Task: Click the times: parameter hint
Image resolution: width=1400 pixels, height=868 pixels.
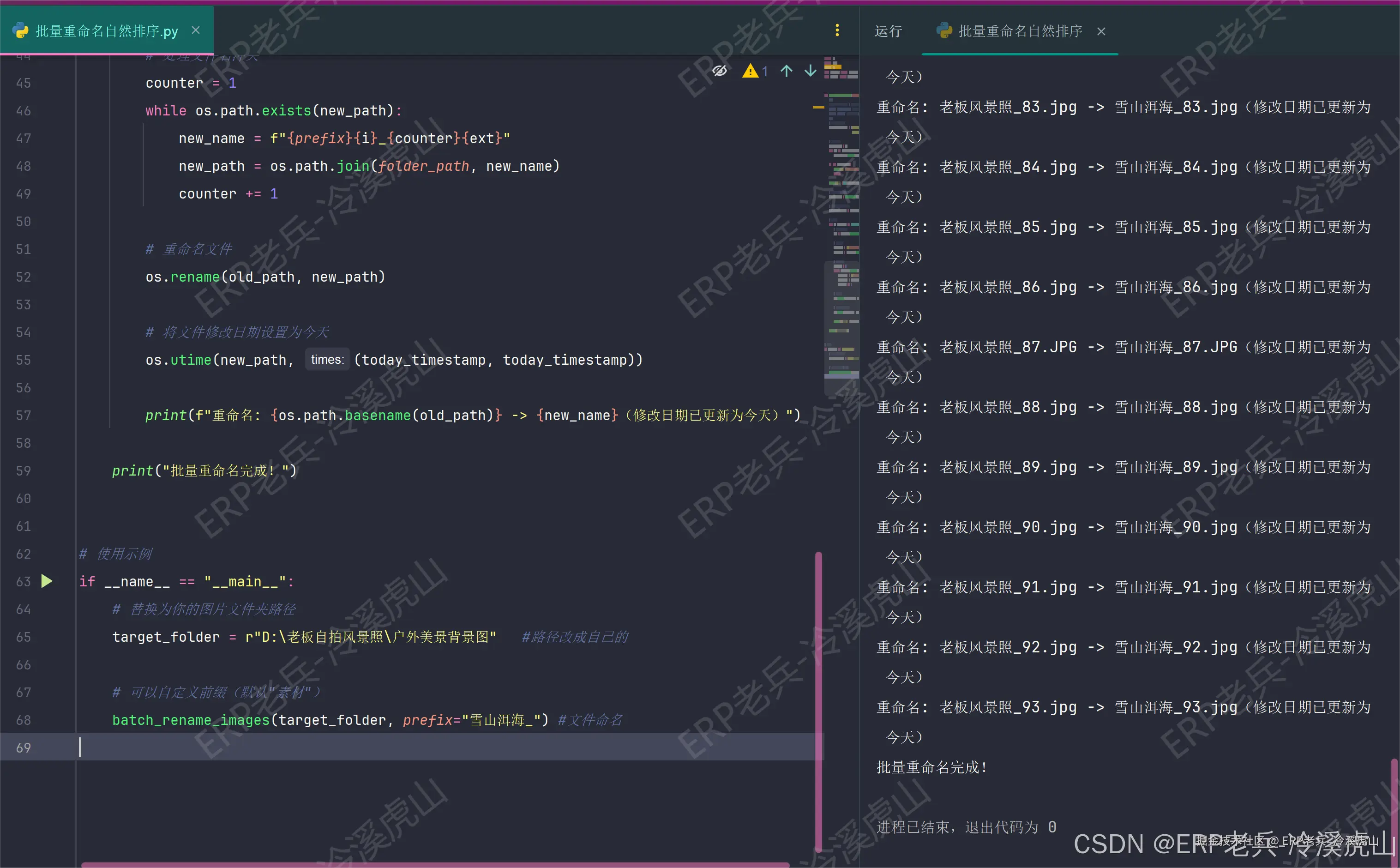Action: coord(327,360)
